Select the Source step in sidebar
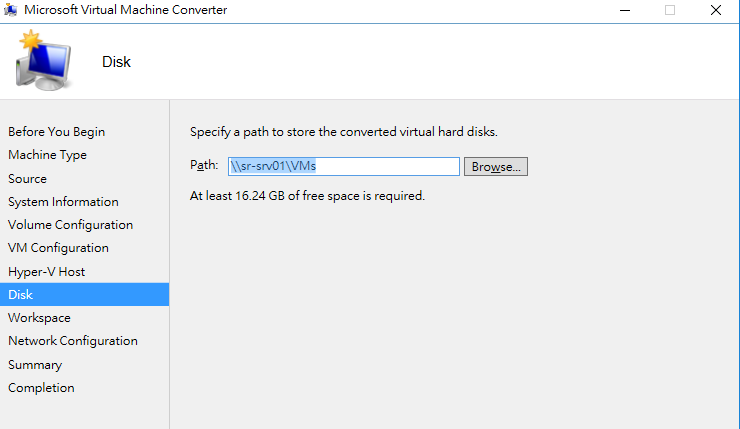740x429 pixels. coord(27,178)
